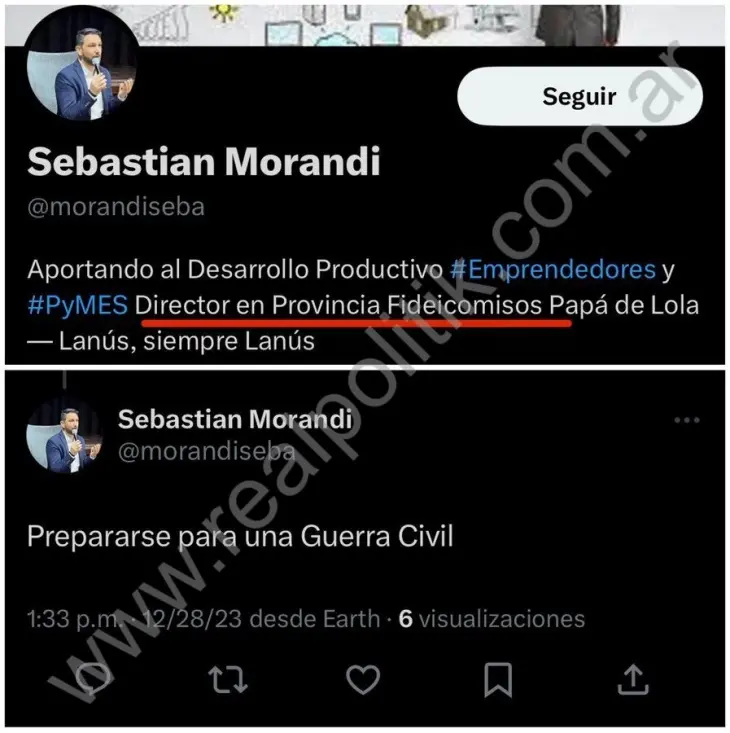Select the @morandiseba handle under the profile name
This screenshot has width=730, height=733.
click(116, 207)
